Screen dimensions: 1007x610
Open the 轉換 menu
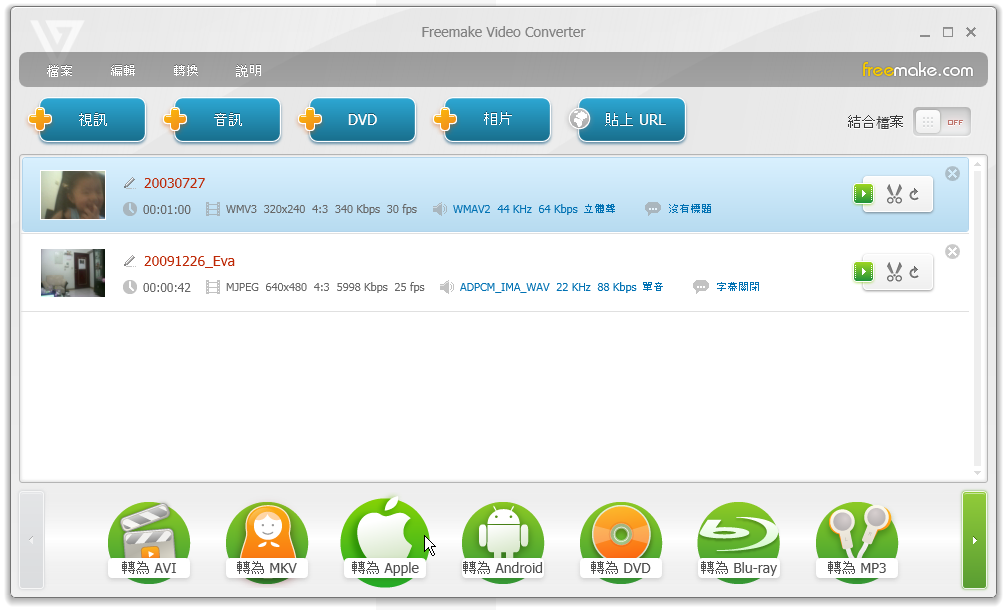click(x=186, y=71)
